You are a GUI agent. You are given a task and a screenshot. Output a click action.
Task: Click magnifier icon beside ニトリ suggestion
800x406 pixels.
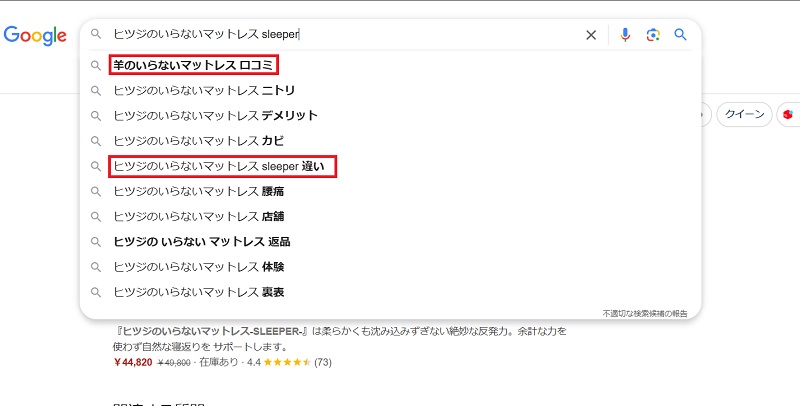click(96, 91)
